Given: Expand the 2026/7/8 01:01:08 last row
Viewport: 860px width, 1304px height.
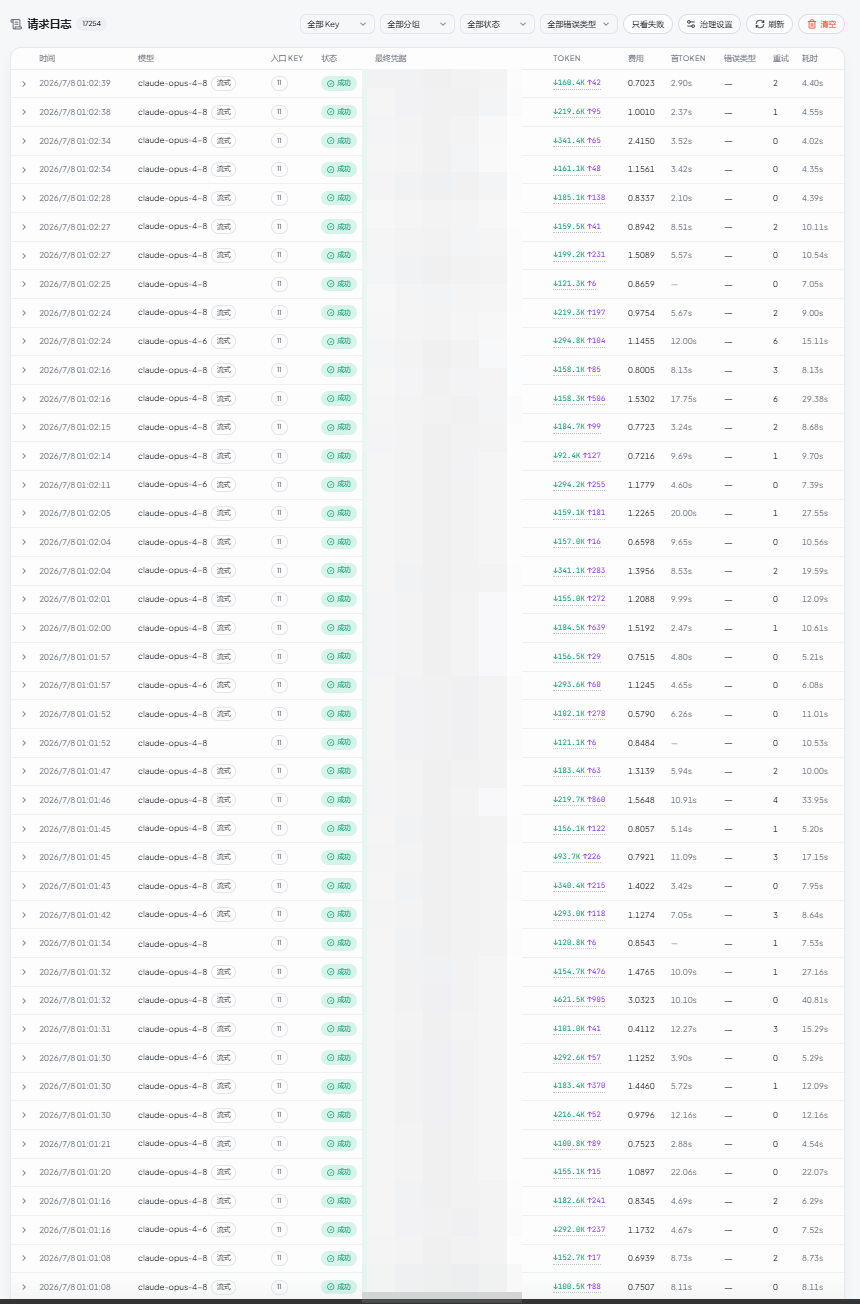Looking at the screenshot, I should click(24, 1287).
